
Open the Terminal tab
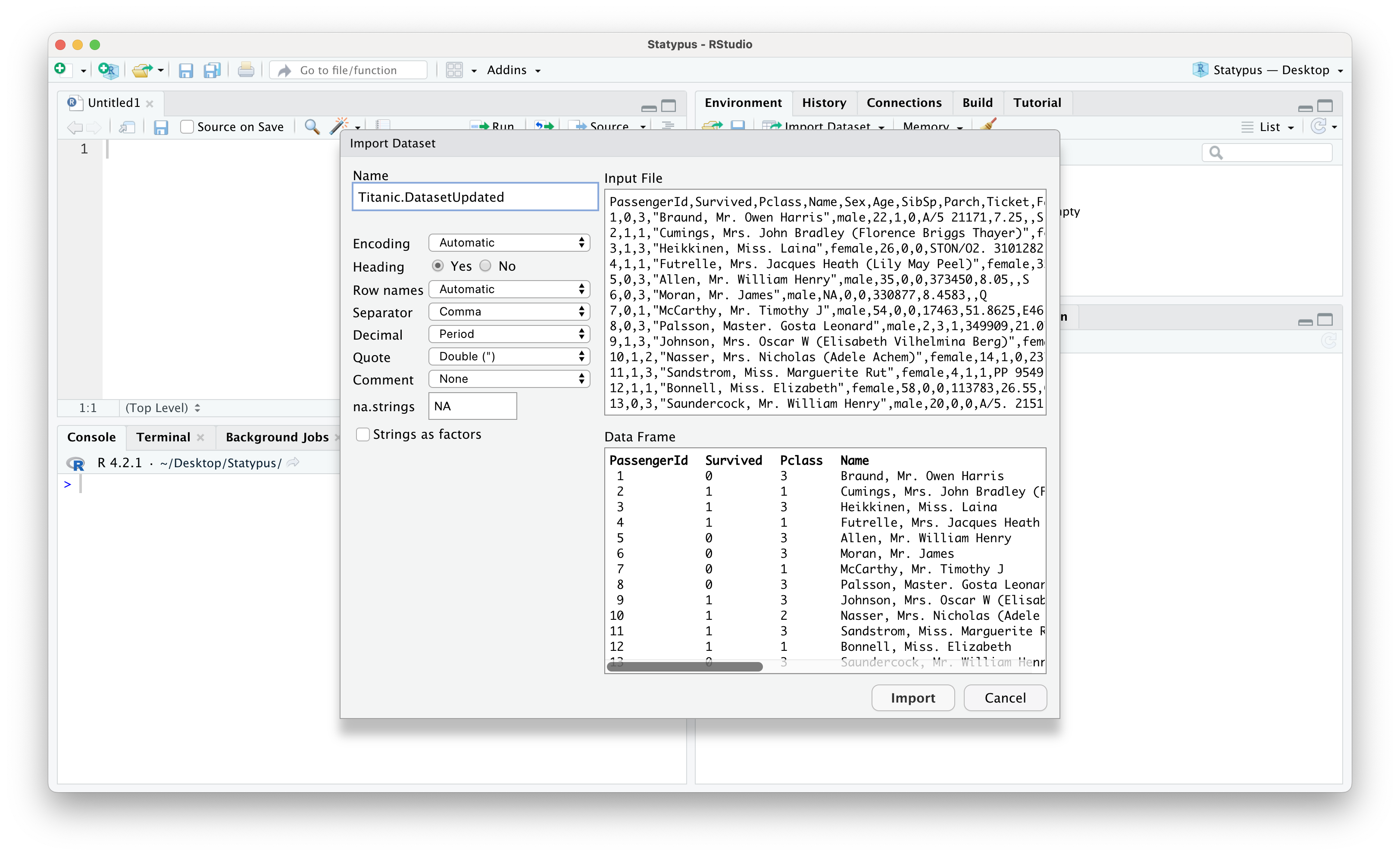pos(165,437)
